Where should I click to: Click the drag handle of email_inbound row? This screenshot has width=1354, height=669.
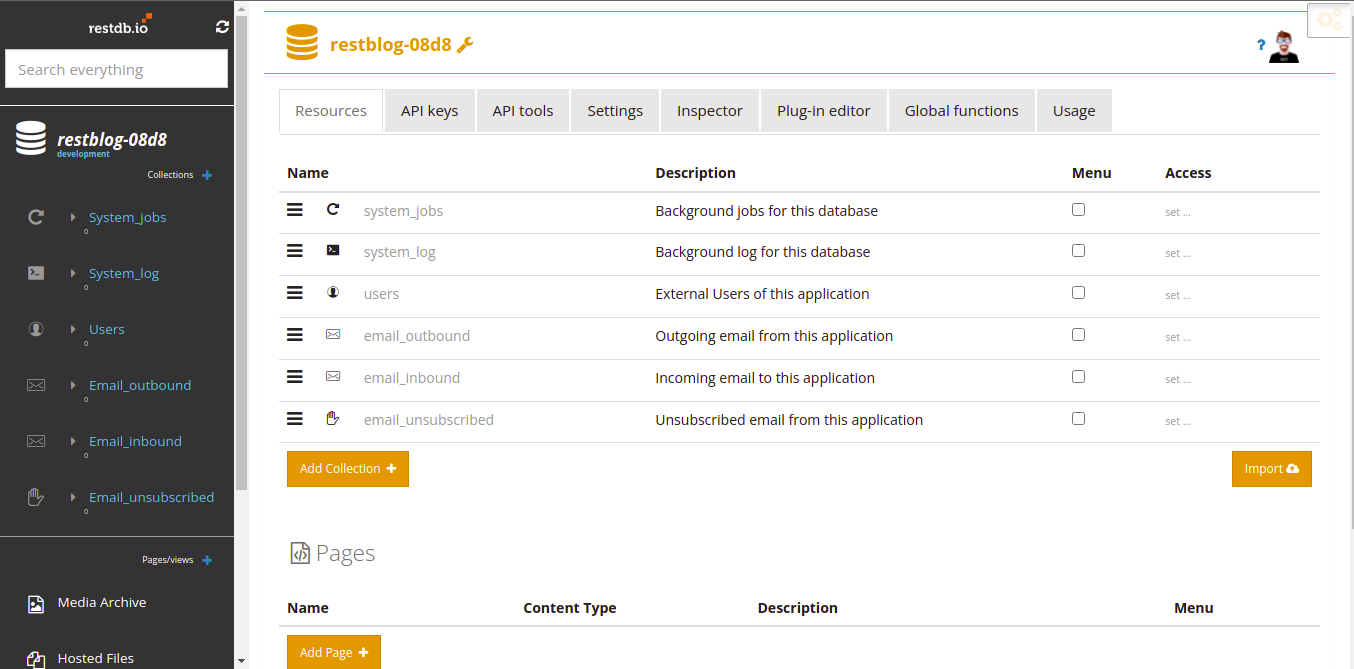[x=295, y=377]
